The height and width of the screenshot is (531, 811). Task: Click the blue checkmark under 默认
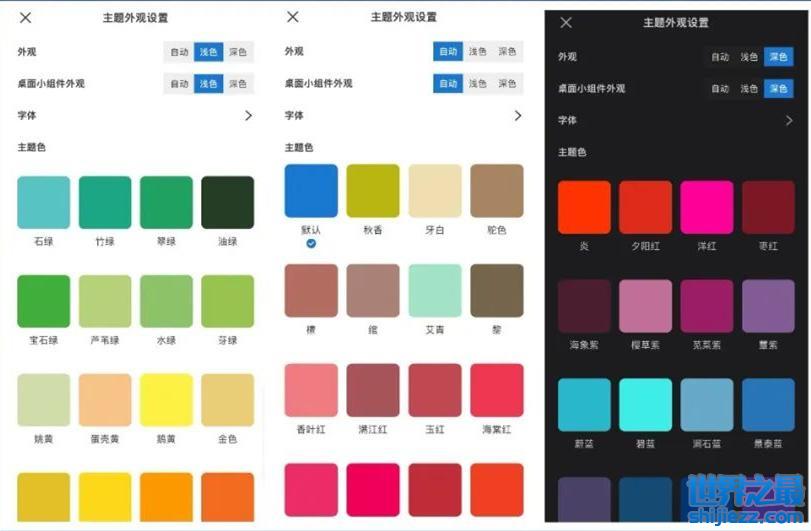311,243
